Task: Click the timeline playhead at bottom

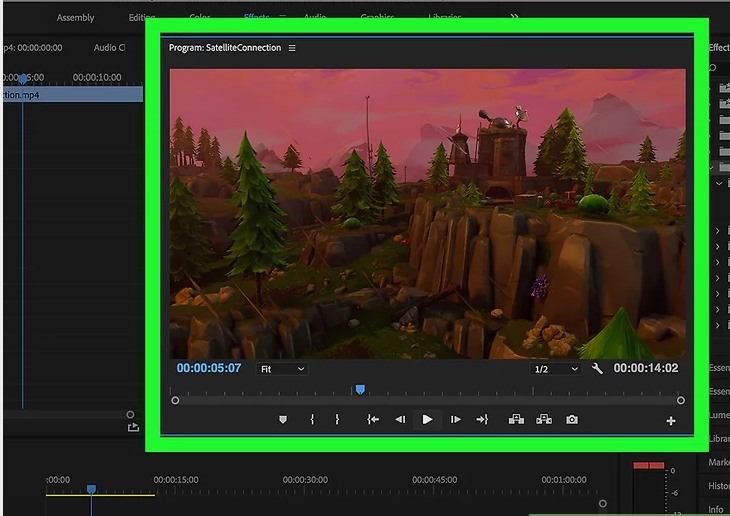Action: [91, 489]
